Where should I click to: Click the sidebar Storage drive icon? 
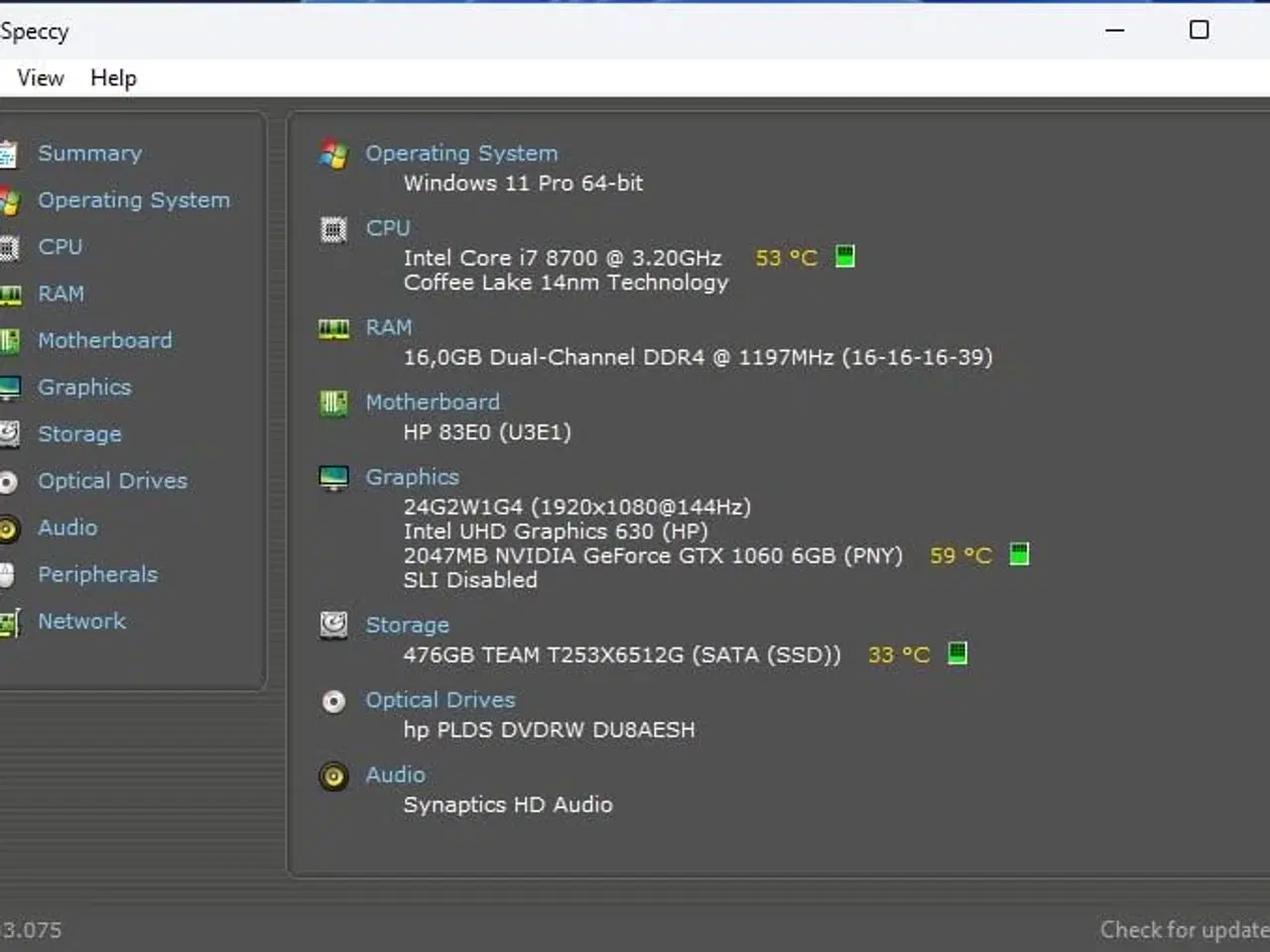coord(10,434)
